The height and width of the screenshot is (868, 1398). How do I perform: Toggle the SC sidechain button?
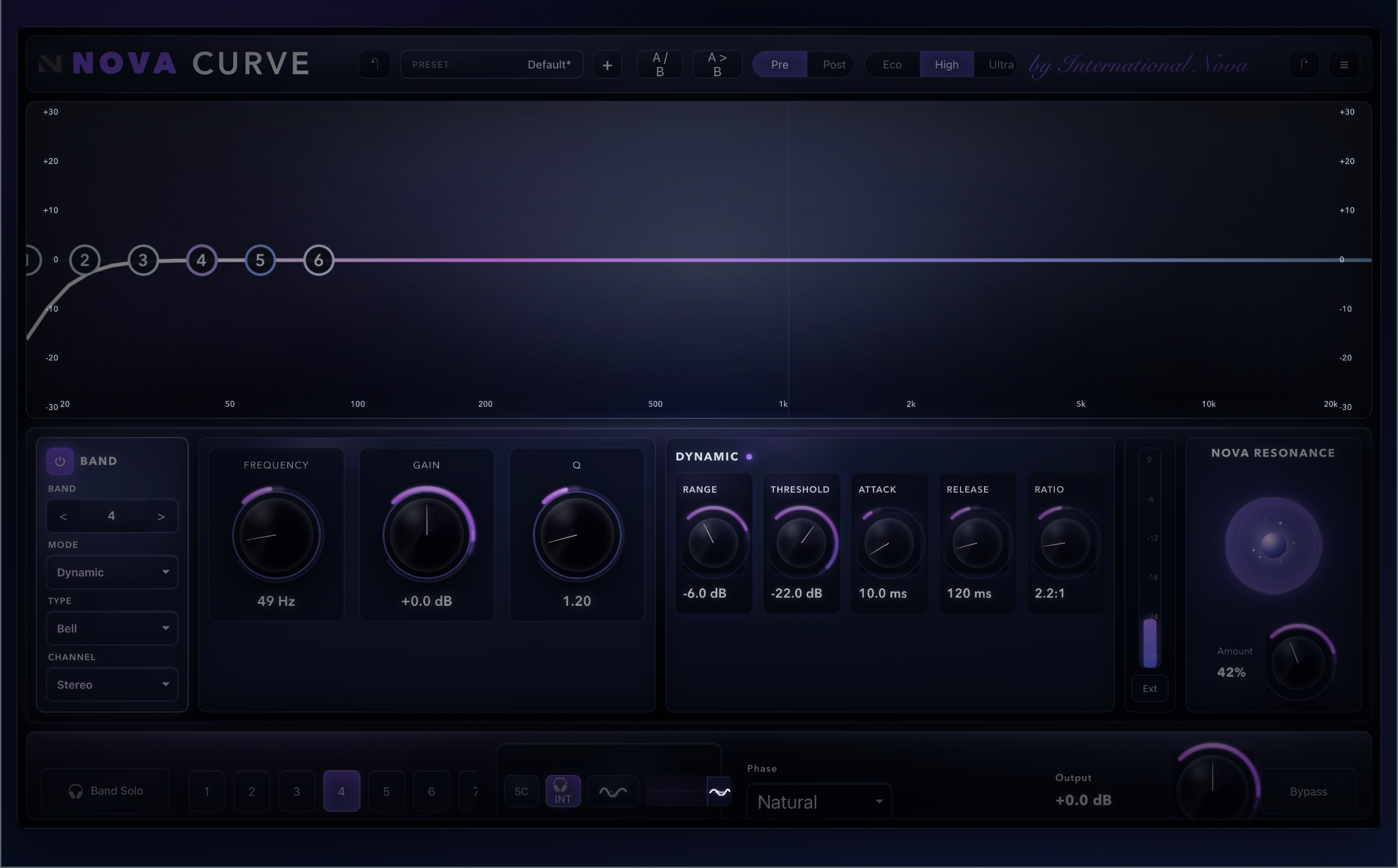click(x=521, y=791)
